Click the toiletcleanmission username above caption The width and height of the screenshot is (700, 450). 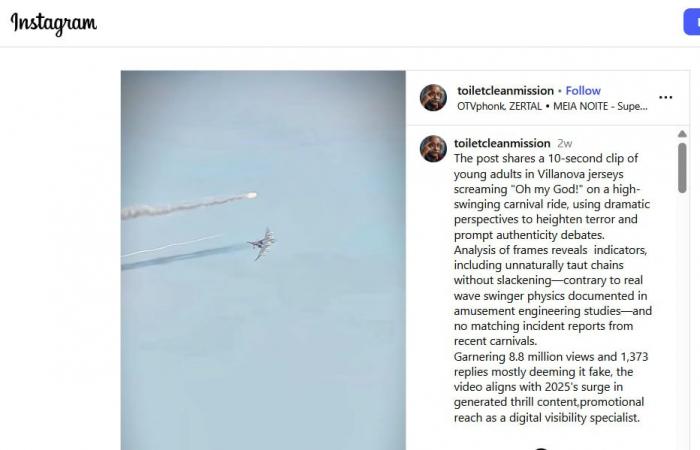click(502, 143)
